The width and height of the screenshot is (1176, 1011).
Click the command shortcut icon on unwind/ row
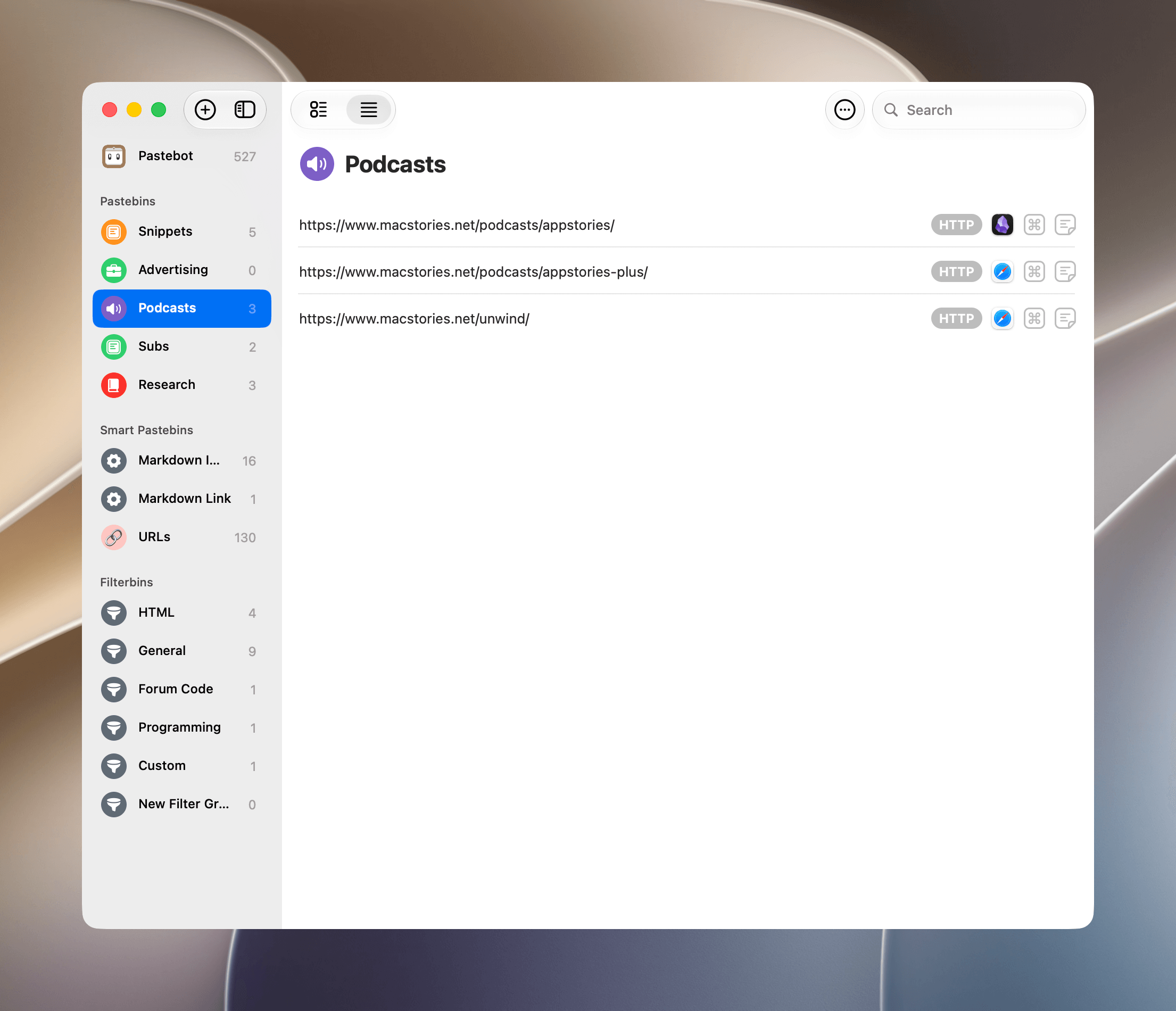(x=1034, y=318)
